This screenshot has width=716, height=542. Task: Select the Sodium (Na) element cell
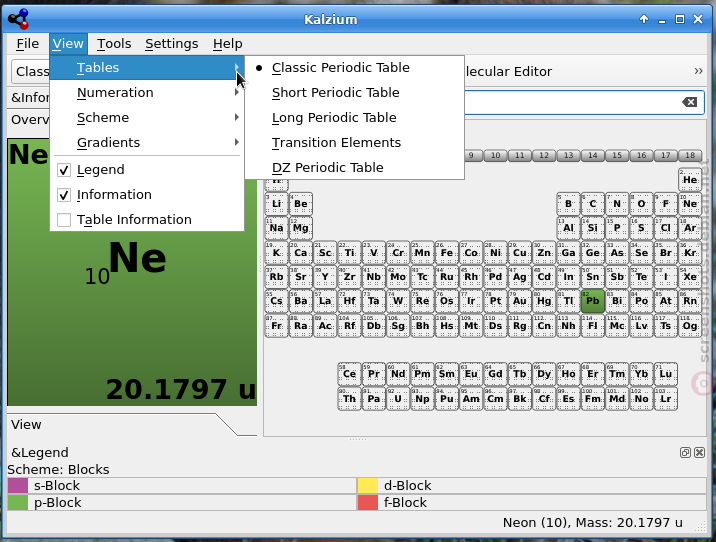[276, 228]
